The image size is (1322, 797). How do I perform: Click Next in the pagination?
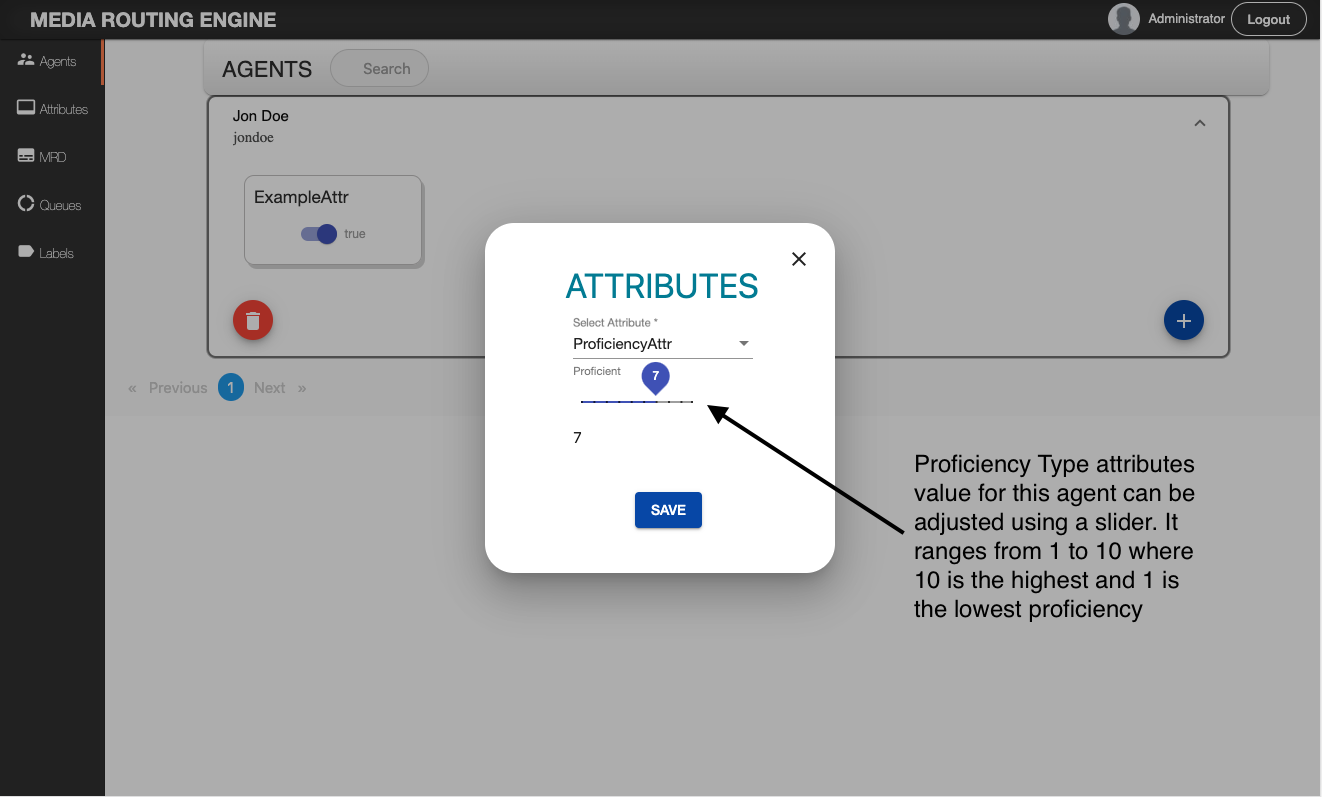[x=270, y=388]
